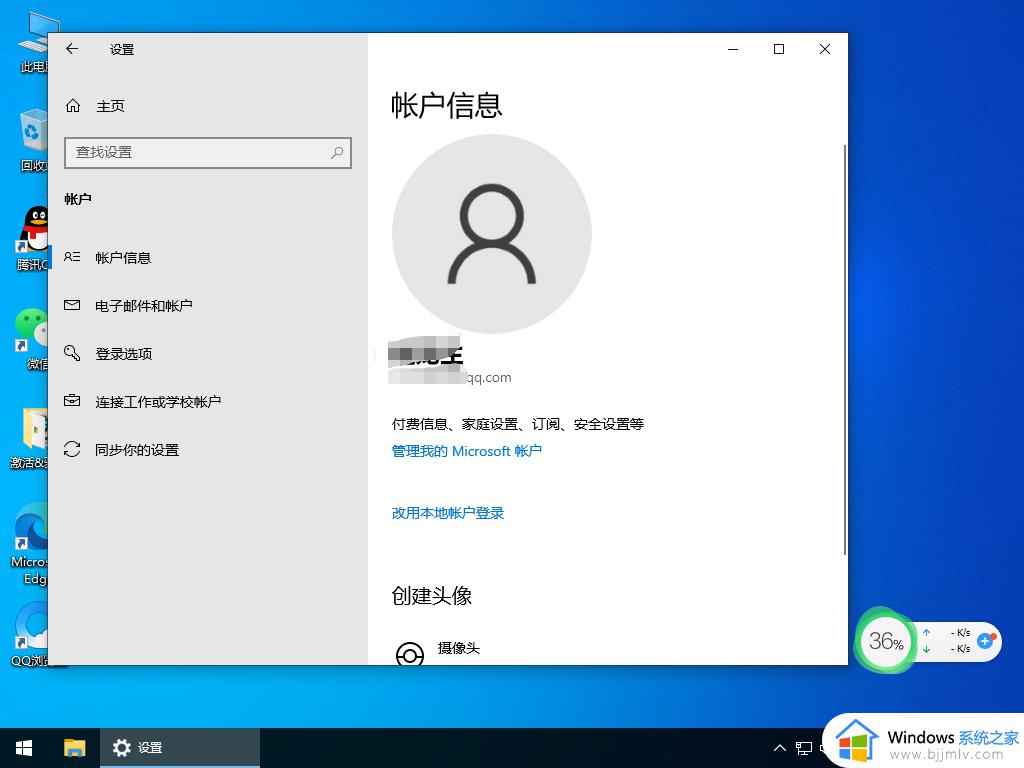Screen dimensions: 1024x768
Task: Close the 设置 window
Action: (x=825, y=49)
